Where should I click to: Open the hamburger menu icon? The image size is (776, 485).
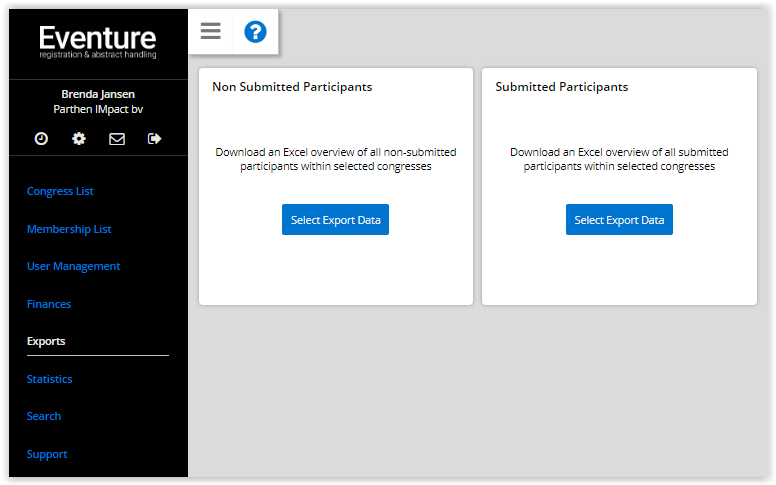(210, 31)
